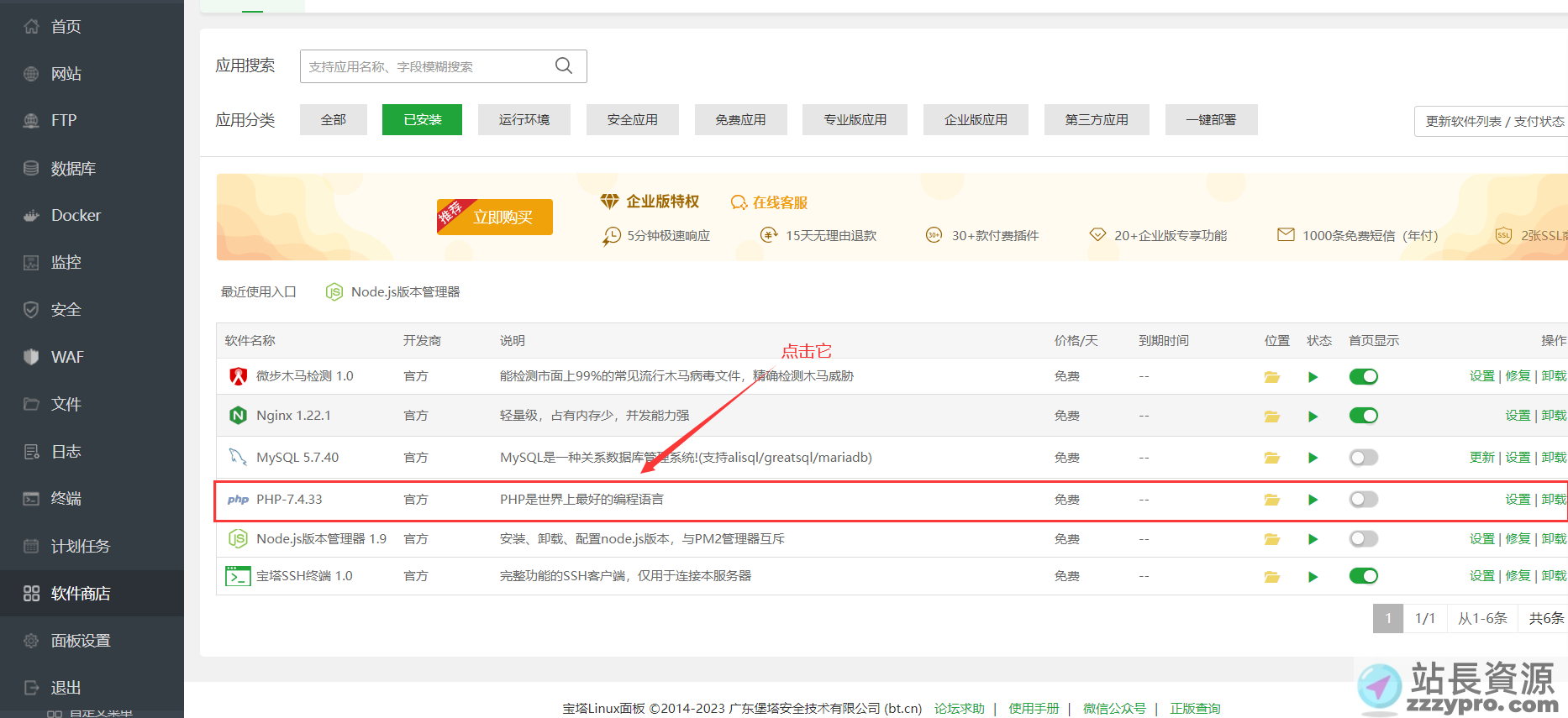The image size is (1568, 718).
Task: Click 使用手册 footer link
Action: 1034,708
